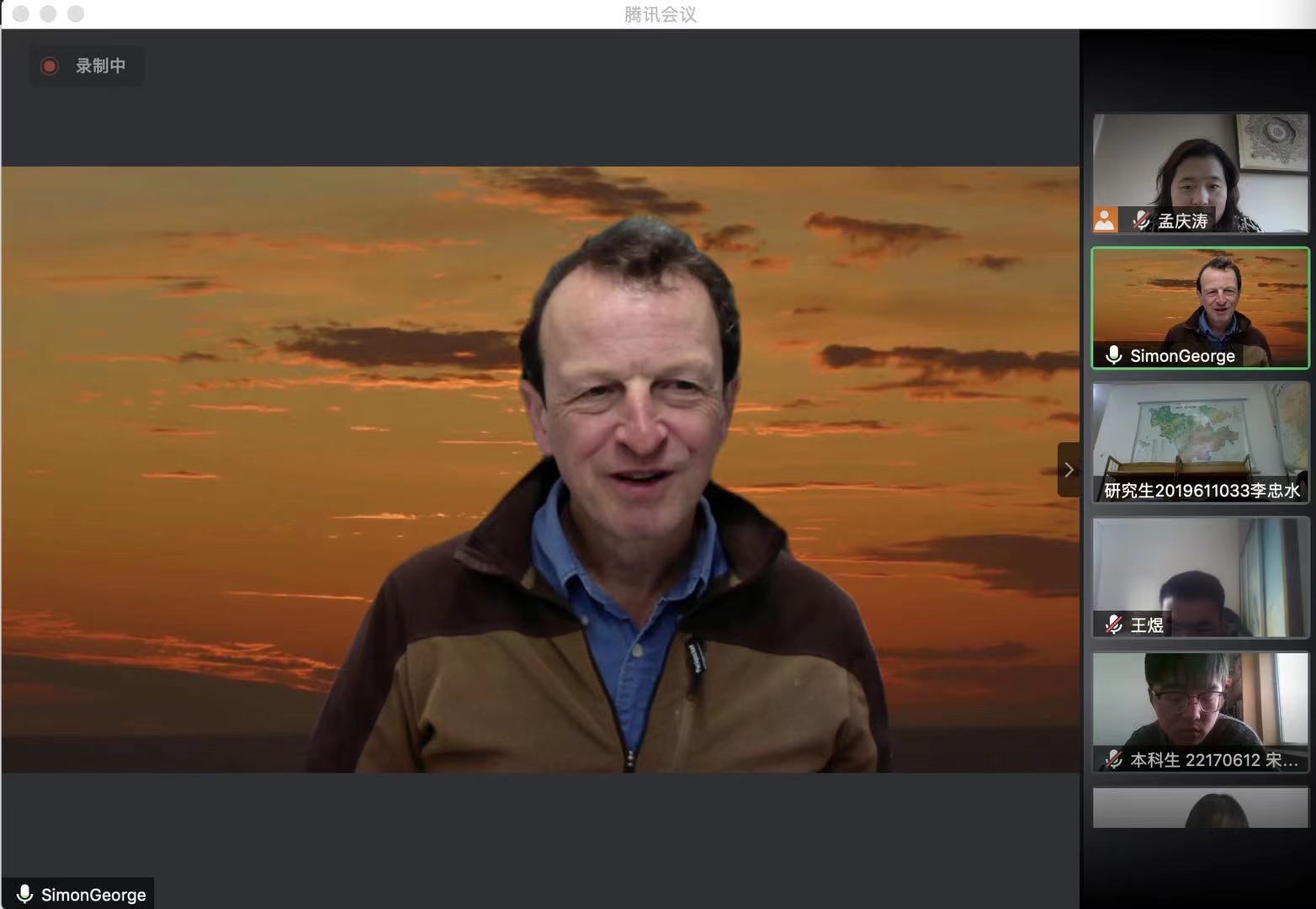Collapse the participant video strip with the chevron
The height and width of the screenshot is (909, 1316).
[x=1069, y=470]
